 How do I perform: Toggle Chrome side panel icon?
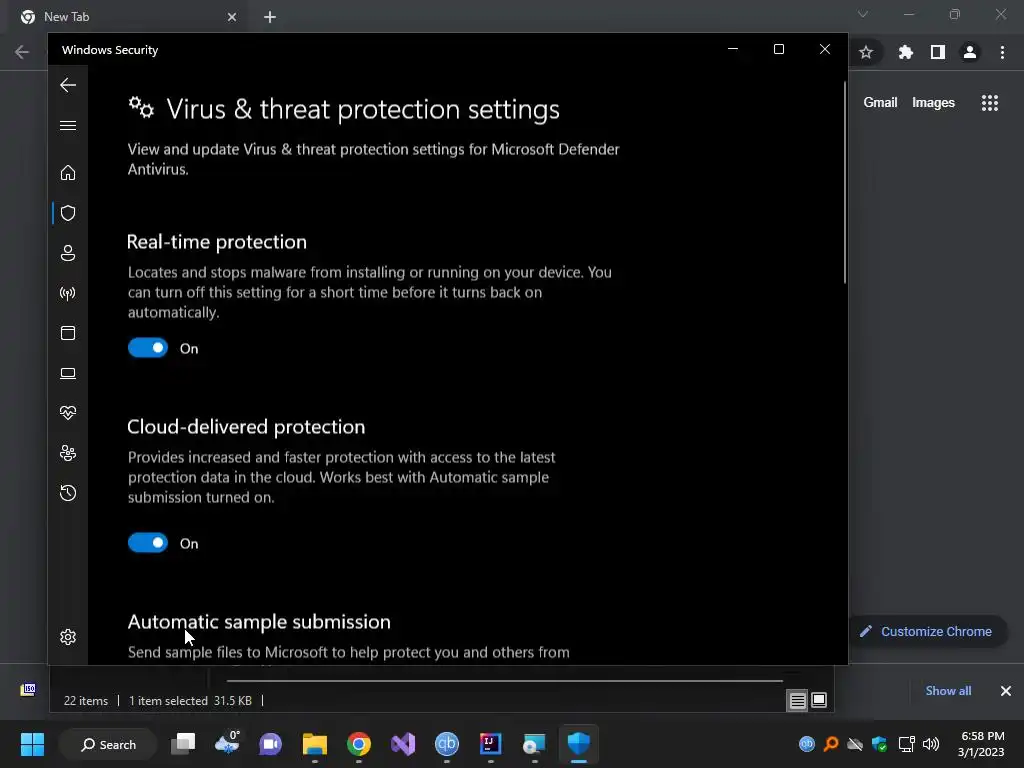click(938, 52)
